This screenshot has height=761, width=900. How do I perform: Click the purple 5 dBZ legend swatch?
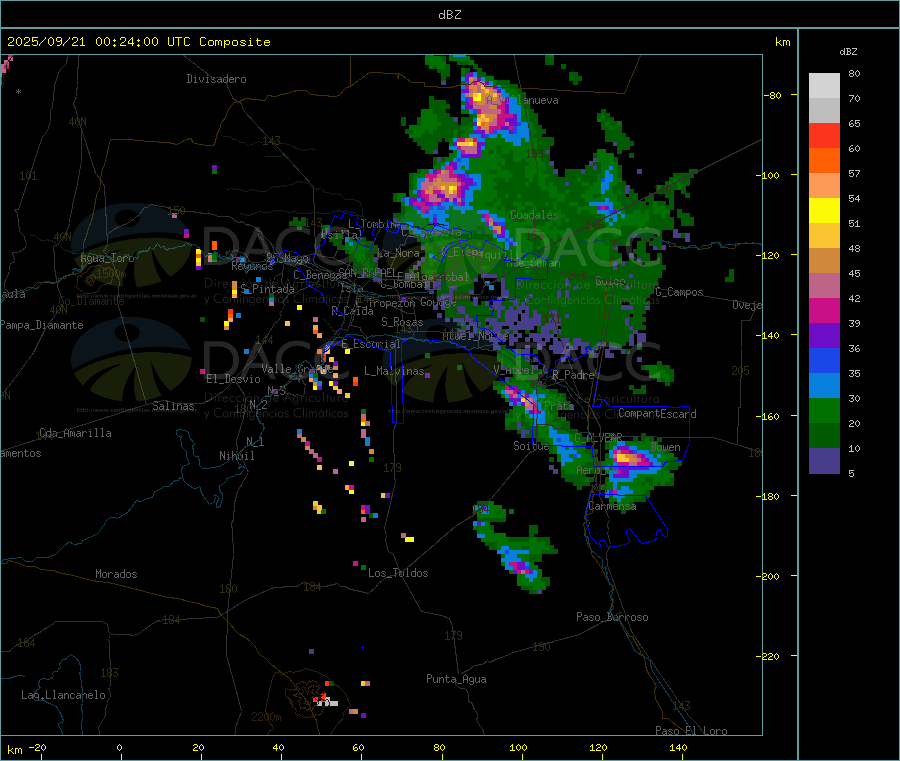click(824, 461)
